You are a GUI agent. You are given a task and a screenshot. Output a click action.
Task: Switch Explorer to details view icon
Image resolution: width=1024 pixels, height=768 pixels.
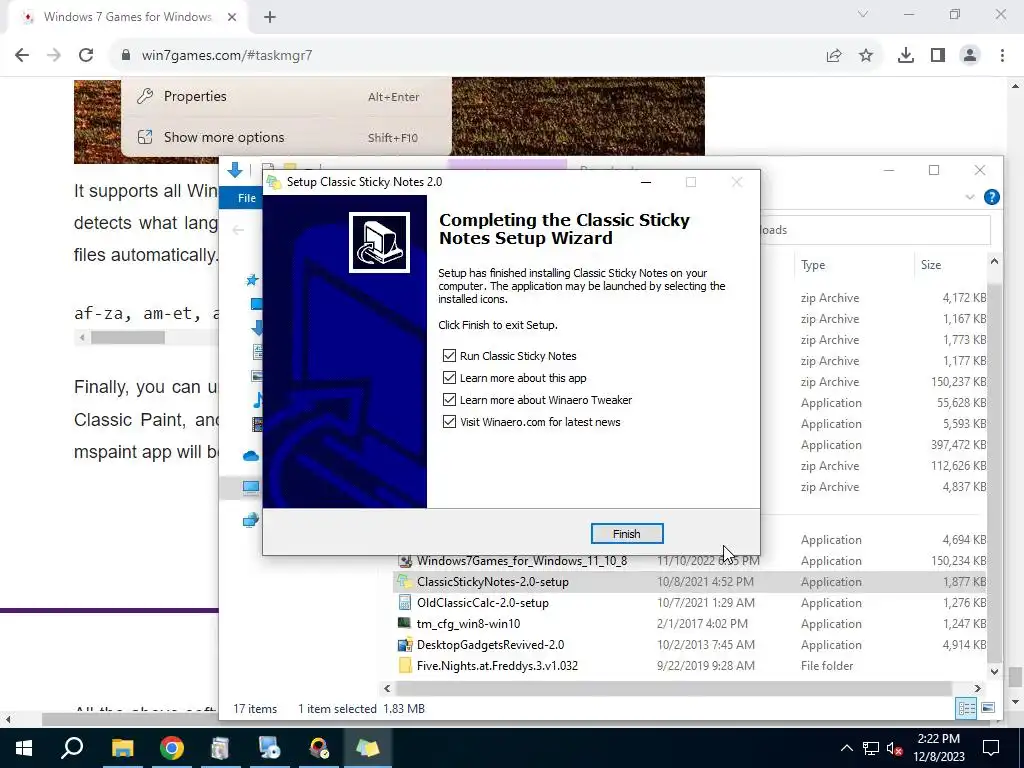coord(966,708)
